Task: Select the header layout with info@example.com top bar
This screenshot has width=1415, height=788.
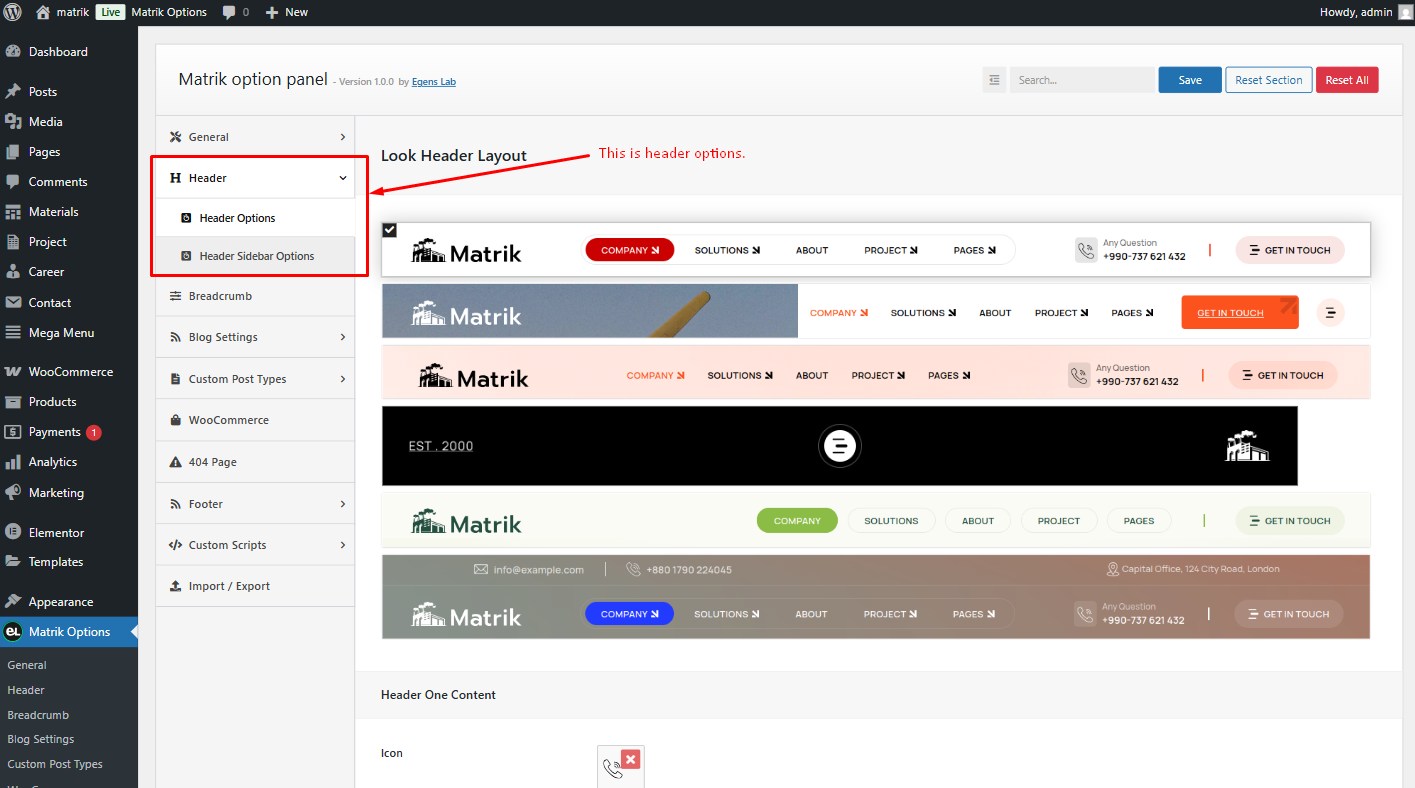Action: [876, 597]
